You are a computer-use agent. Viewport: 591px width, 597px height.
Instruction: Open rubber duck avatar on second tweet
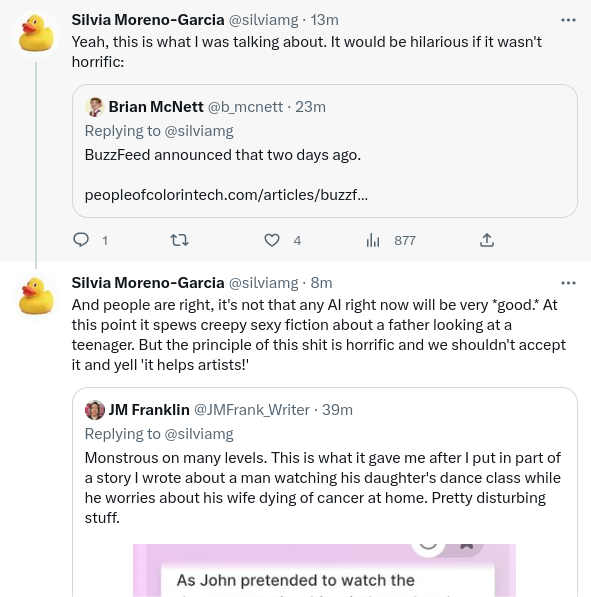pos(36,297)
